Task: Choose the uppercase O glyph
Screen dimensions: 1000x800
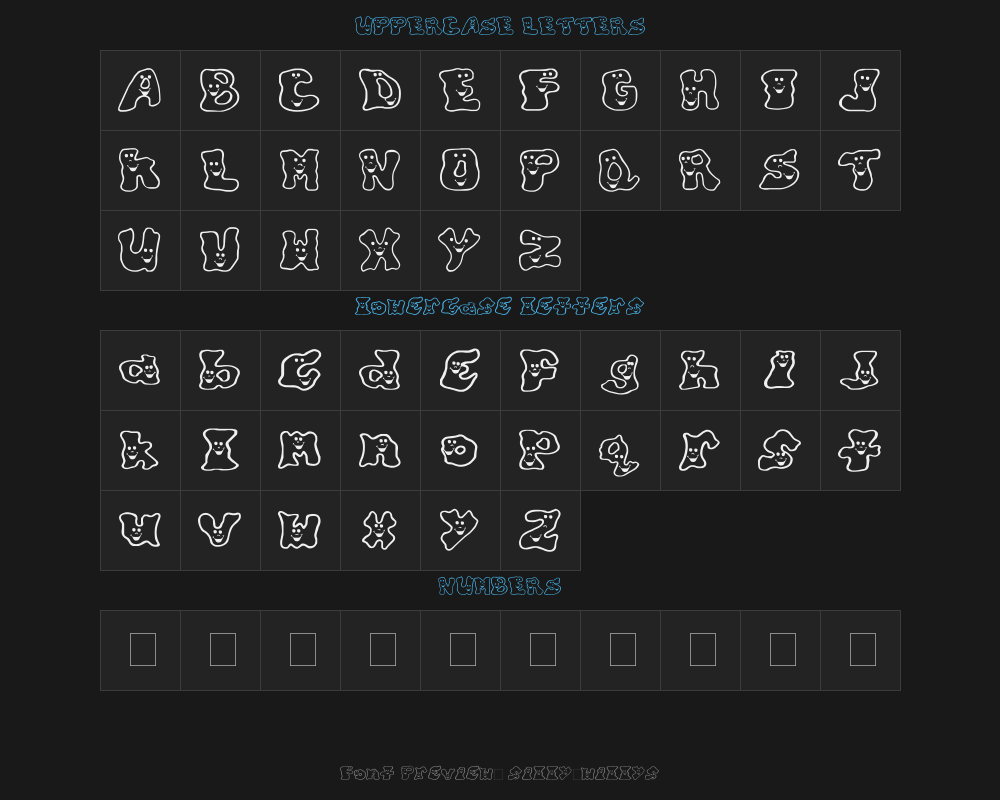Action: coord(460,170)
